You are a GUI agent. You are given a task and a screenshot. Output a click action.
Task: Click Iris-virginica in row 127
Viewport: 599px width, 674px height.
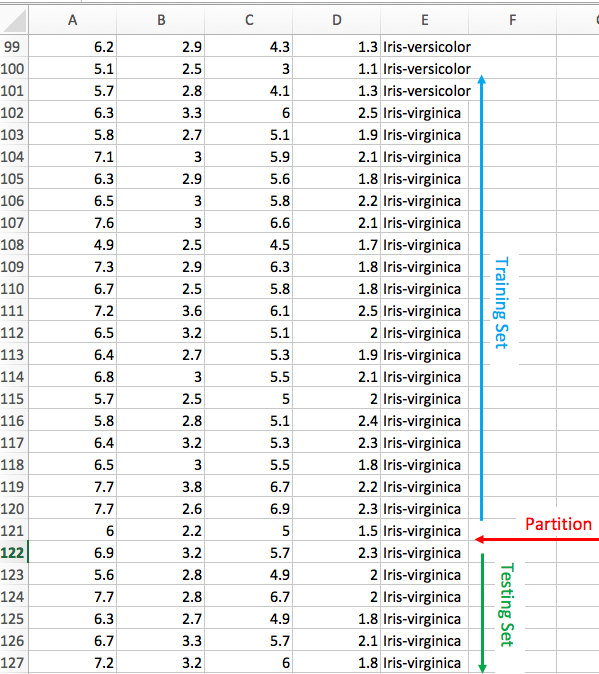point(422,663)
